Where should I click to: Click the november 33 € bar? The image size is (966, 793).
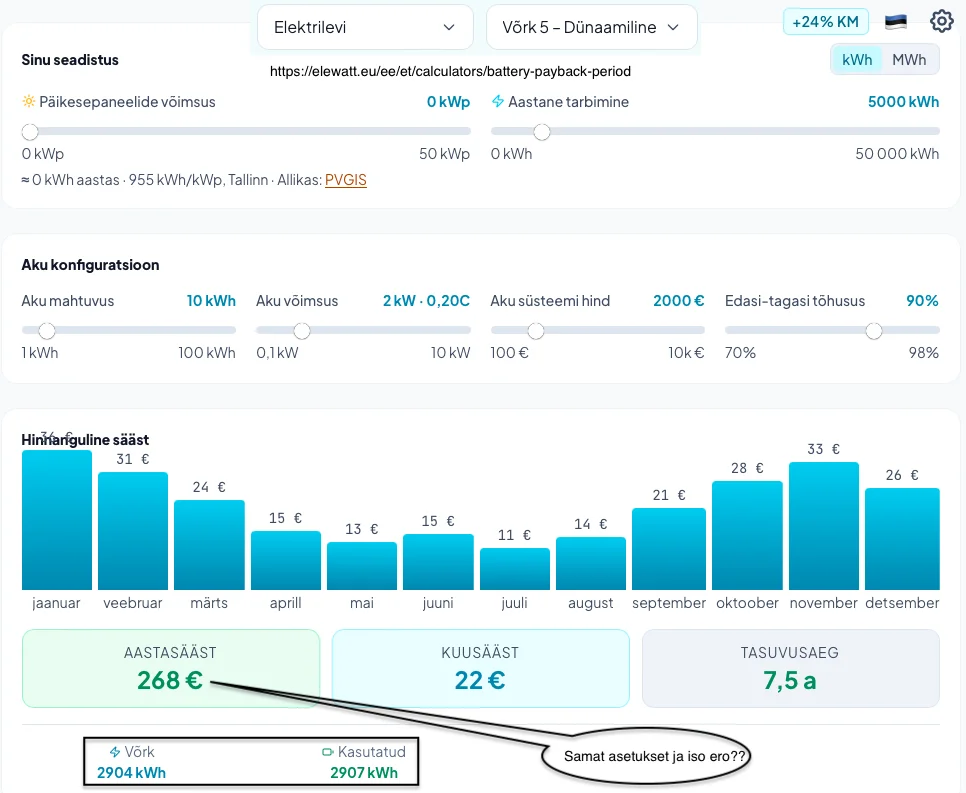click(x=824, y=526)
